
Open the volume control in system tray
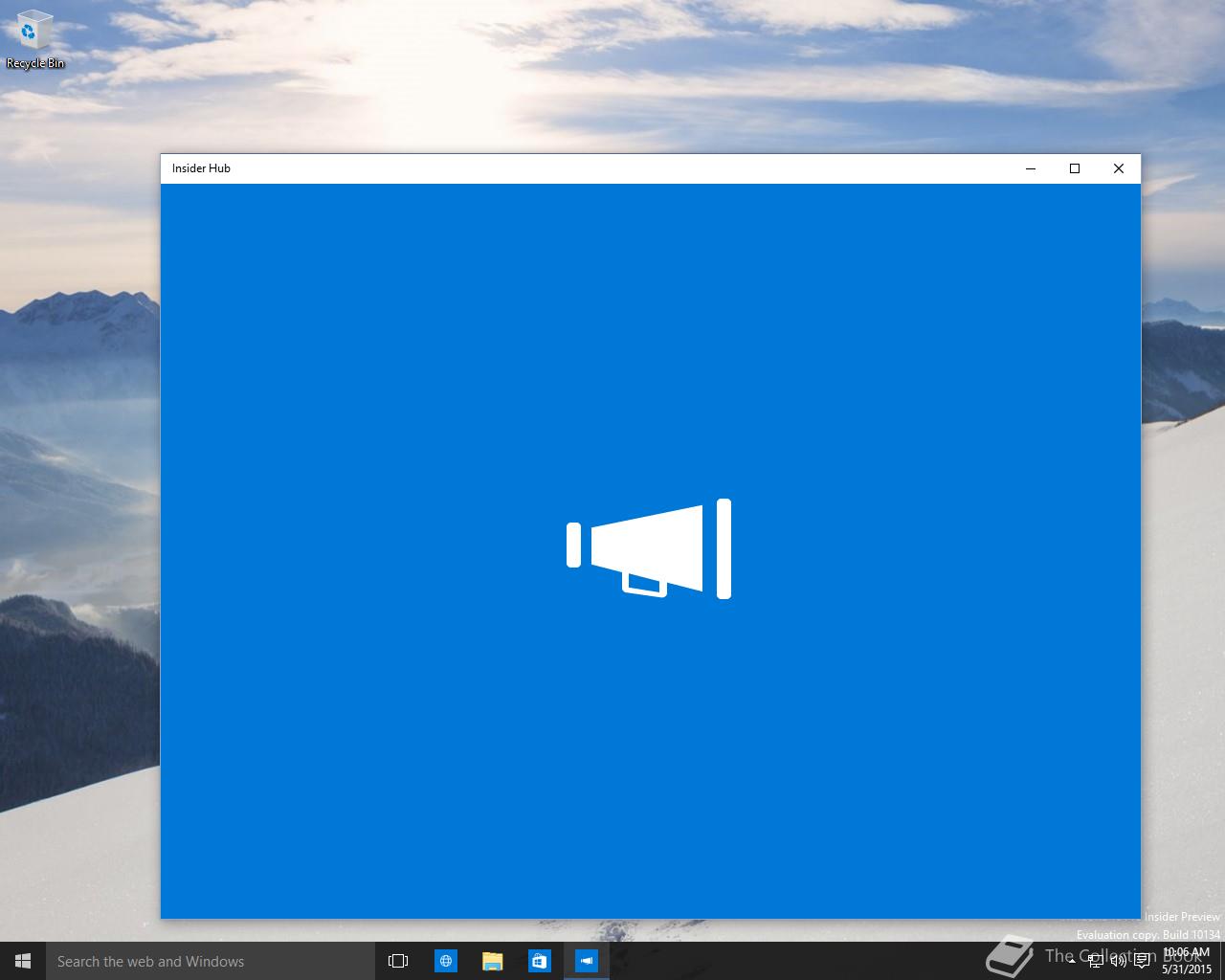(1119, 962)
